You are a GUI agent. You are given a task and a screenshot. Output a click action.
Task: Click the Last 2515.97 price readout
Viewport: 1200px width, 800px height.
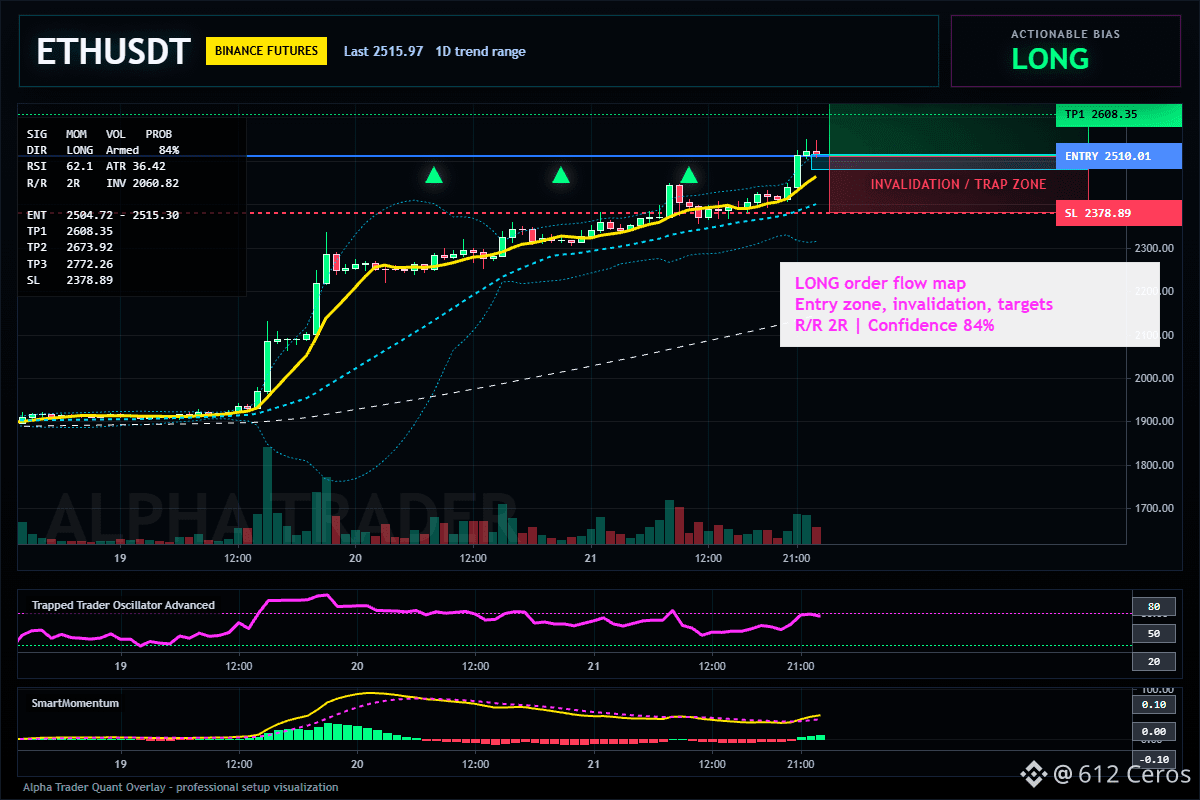(x=383, y=51)
